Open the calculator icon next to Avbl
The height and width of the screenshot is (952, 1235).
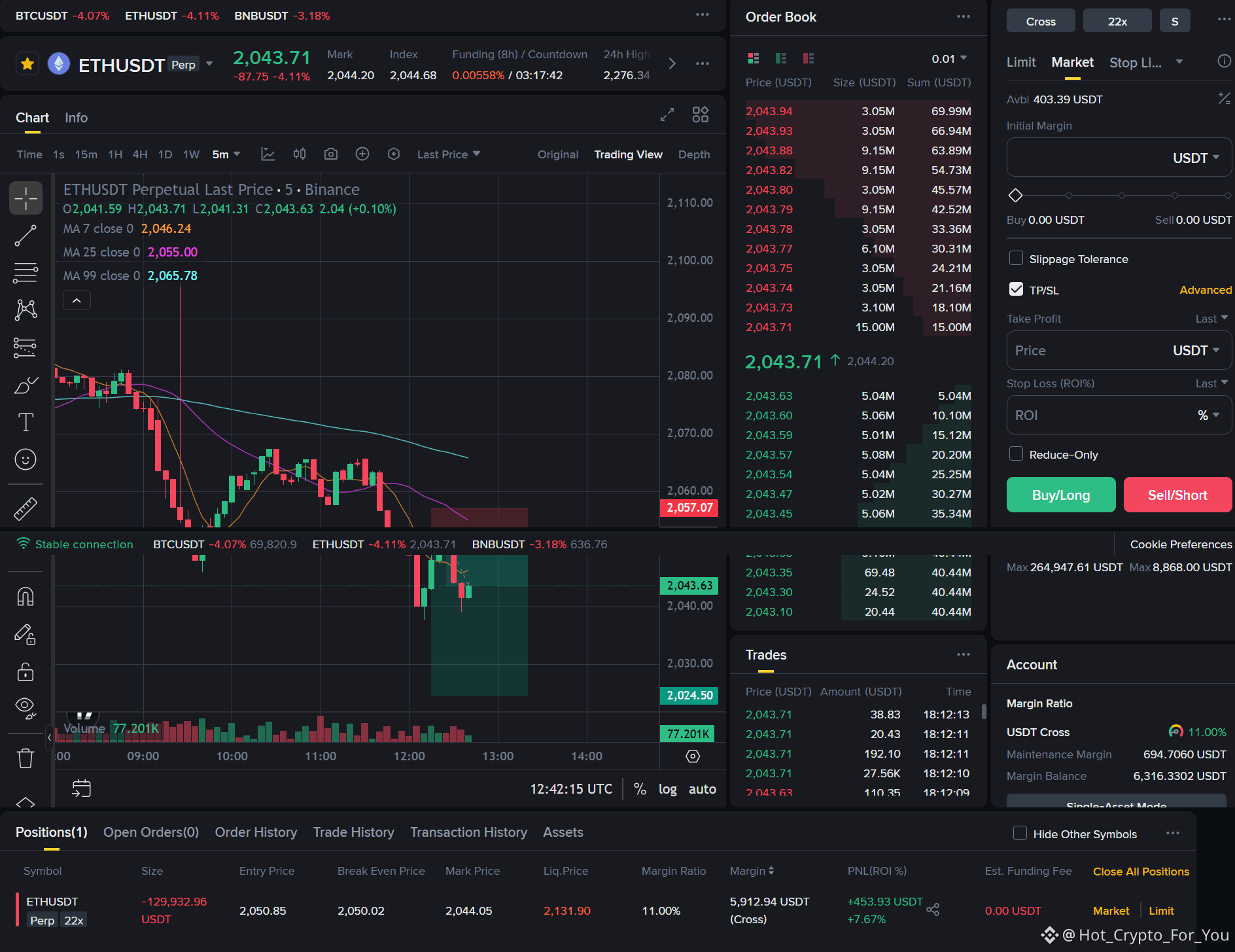(x=1224, y=99)
